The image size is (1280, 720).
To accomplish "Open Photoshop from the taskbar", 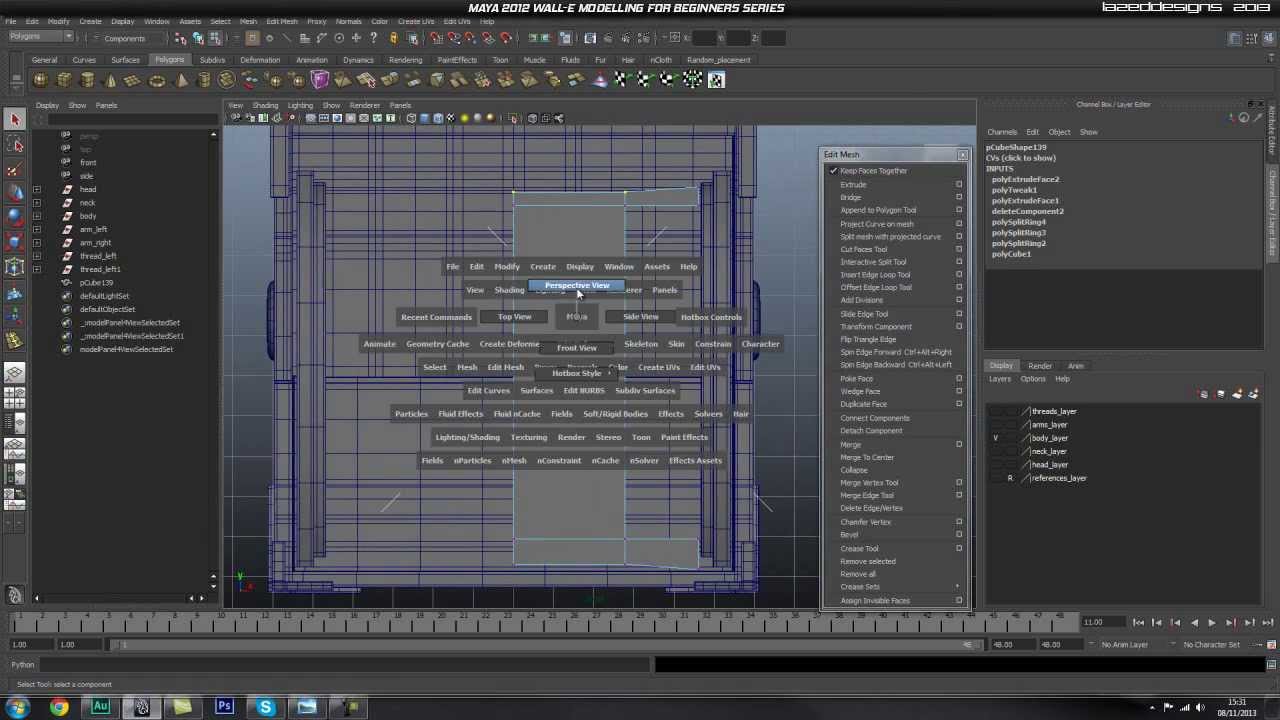I will coord(224,708).
